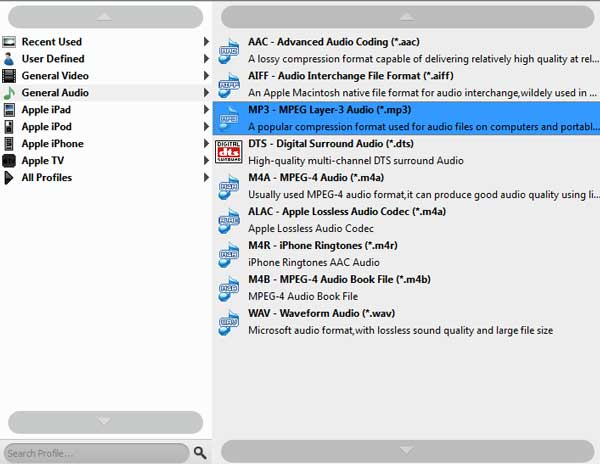Click the Search Profile input field
Viewport: 600px width, 464px height.
point(96,453)
